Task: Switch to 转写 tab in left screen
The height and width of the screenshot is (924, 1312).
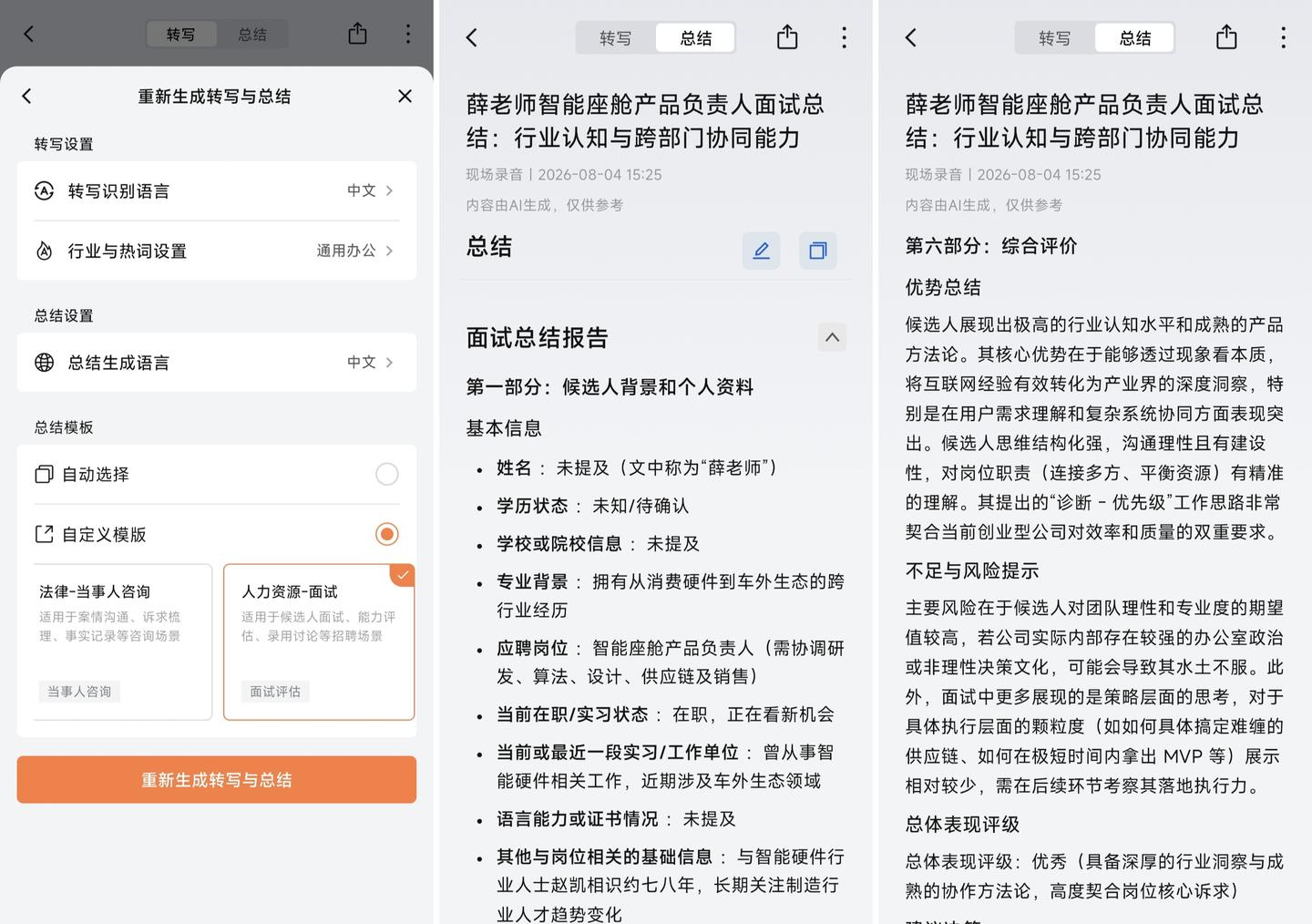Action: click(x=180, y=35)
